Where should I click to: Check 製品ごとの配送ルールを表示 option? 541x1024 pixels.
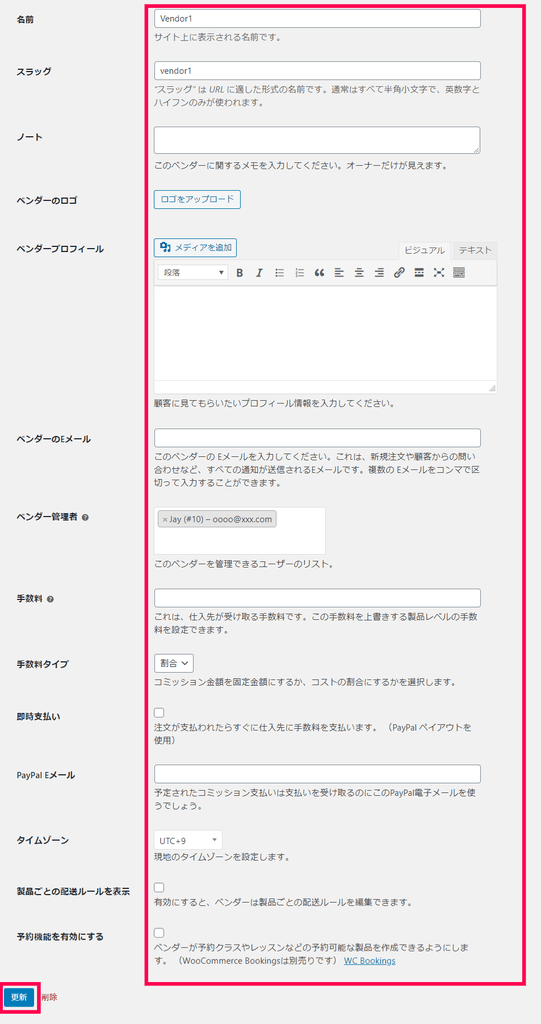point(159,888)
